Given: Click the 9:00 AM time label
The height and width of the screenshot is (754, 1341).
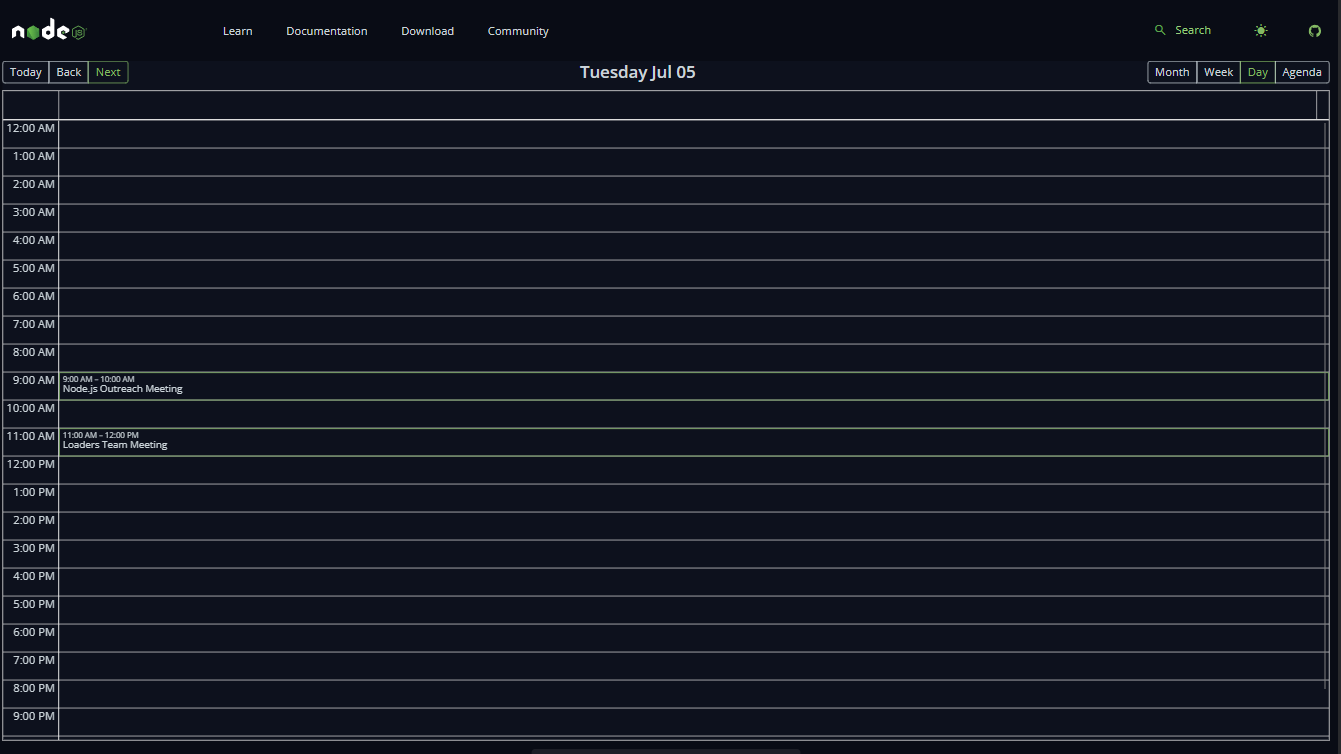Looking at the screenshot, I should 34,380.
